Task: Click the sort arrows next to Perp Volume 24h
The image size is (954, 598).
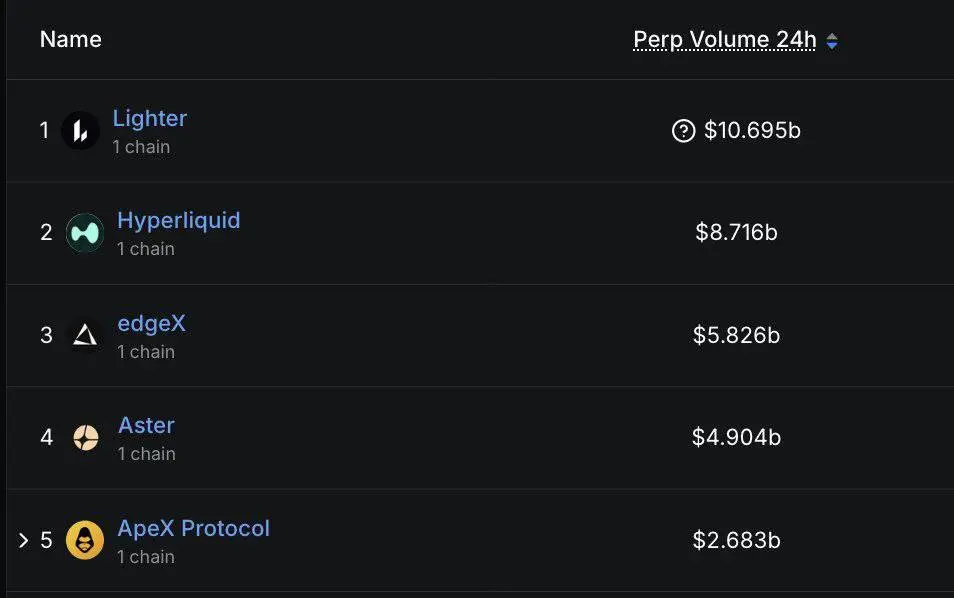Action: (x=832, y=41)
